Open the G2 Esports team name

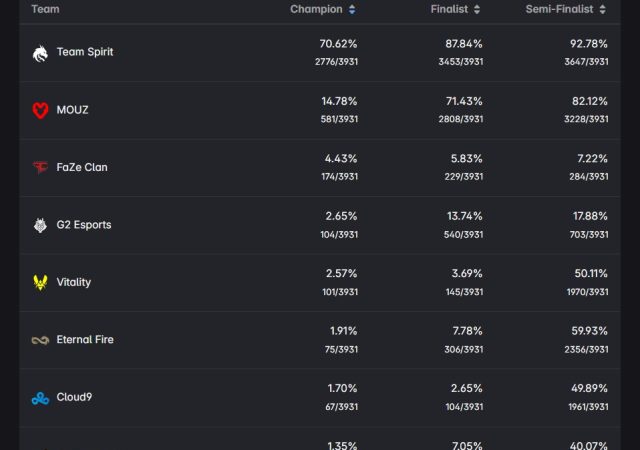84,225
